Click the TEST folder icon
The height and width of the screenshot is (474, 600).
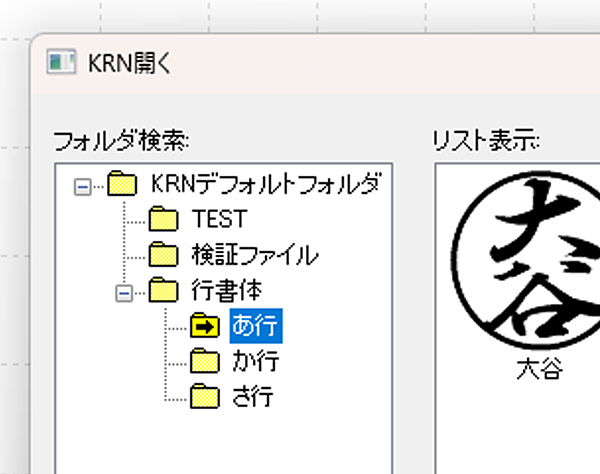pos(163,219)
